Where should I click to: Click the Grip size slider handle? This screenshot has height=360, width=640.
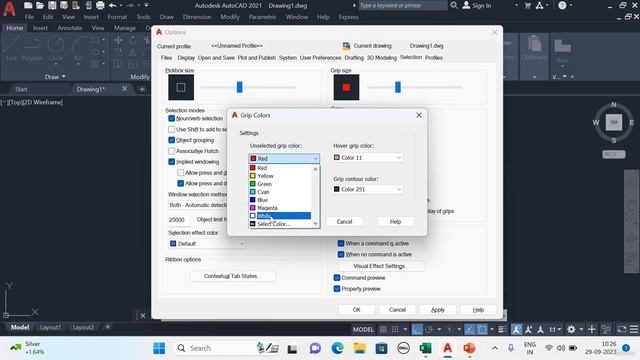coord(398,87)
